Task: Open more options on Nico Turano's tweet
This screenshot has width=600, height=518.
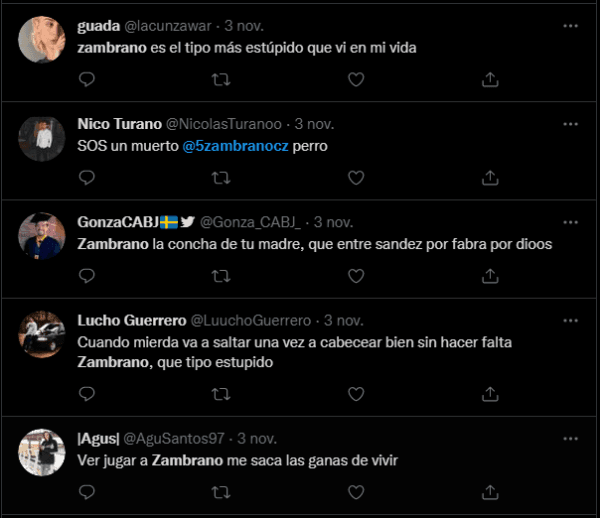Action: click(x=570, y=124)
